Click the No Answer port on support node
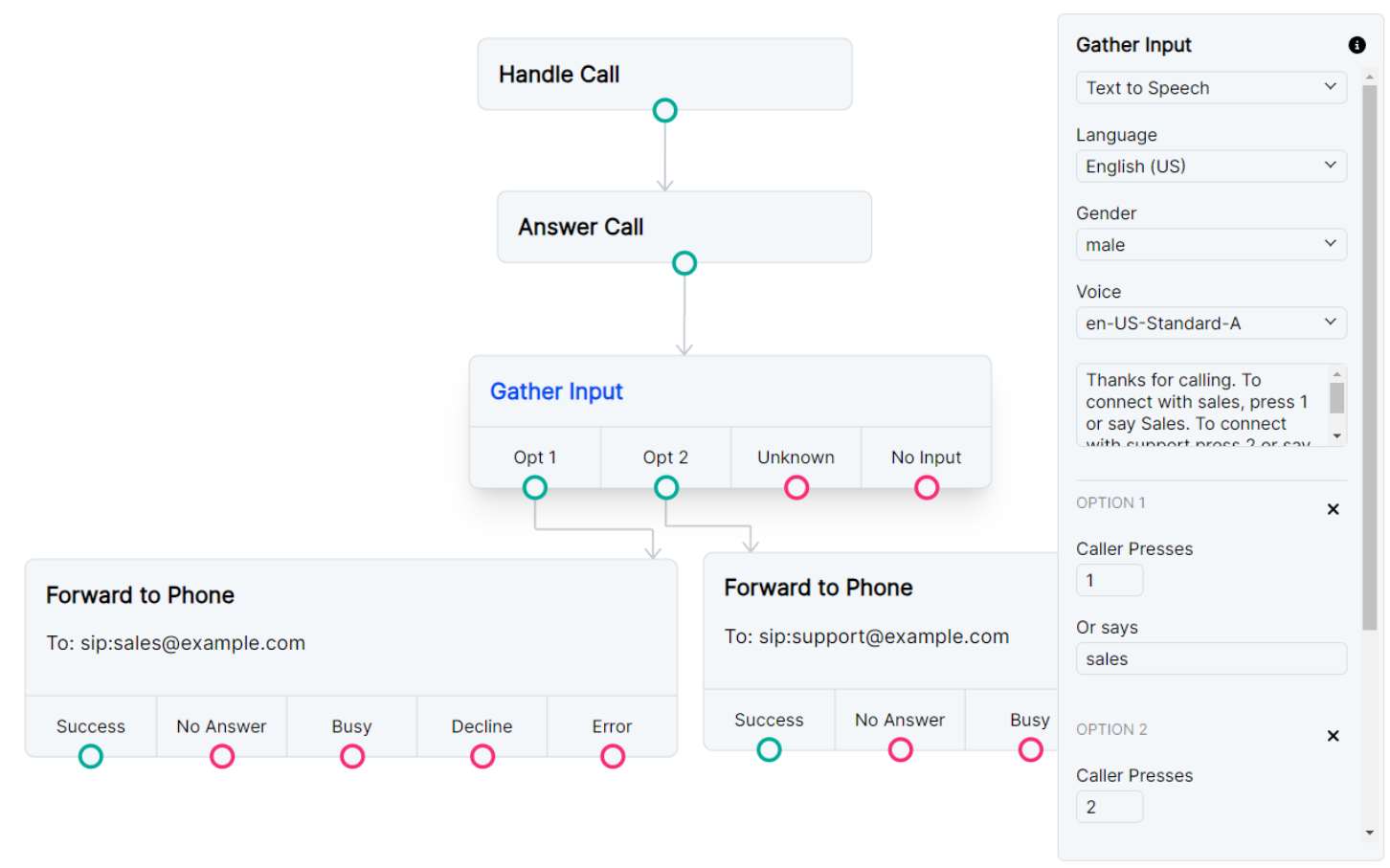The image size is (1390, 868). 900,749
